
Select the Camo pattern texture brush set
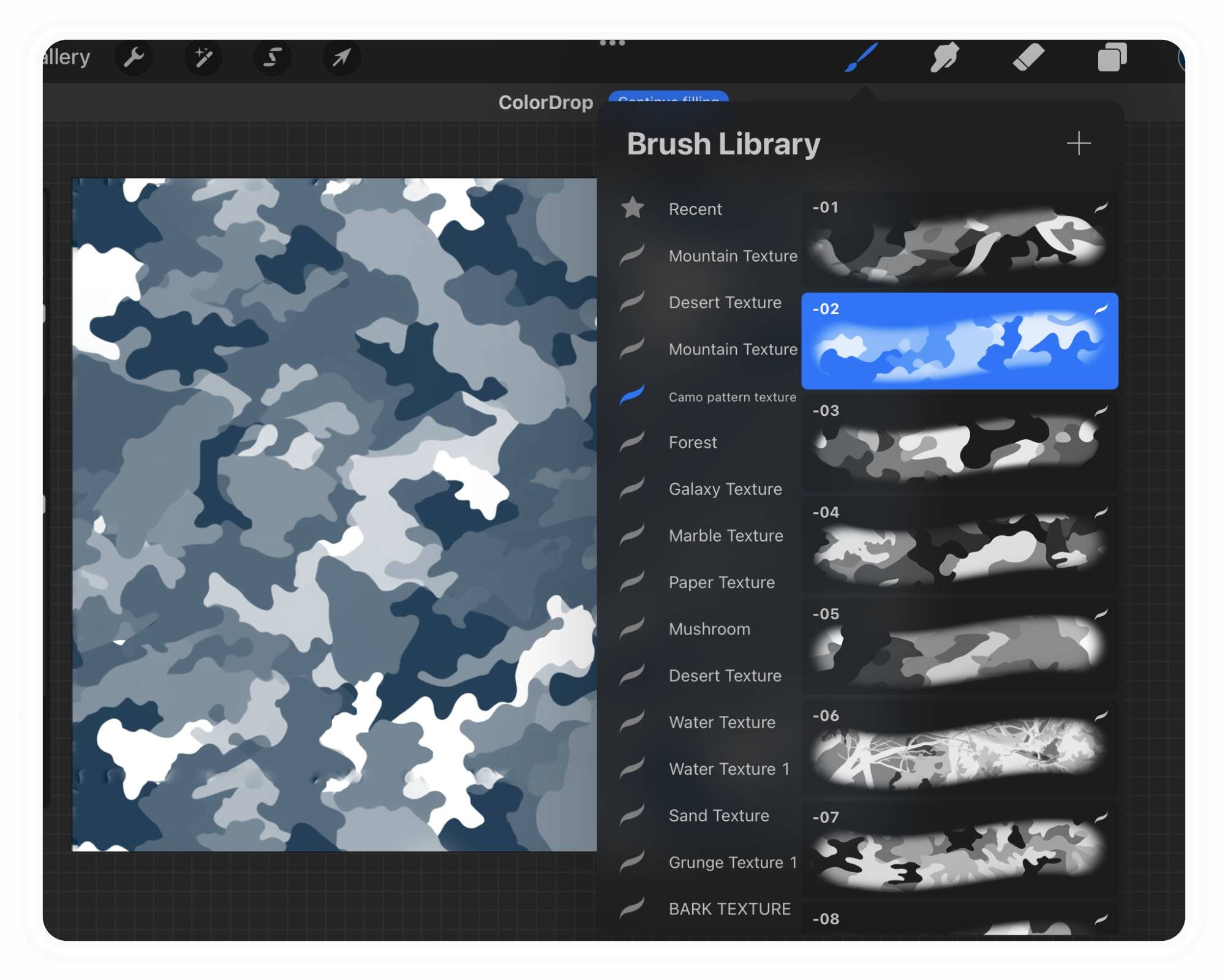point(732,397)
